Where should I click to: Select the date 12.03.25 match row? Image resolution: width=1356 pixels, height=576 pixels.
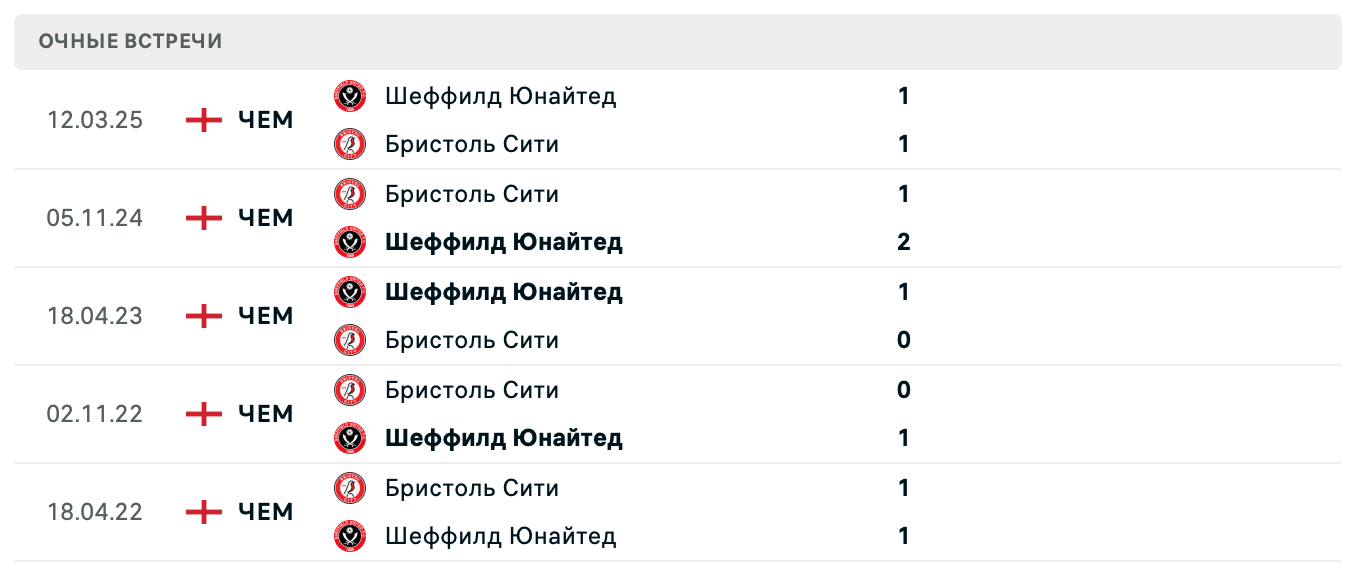[95, 120]
